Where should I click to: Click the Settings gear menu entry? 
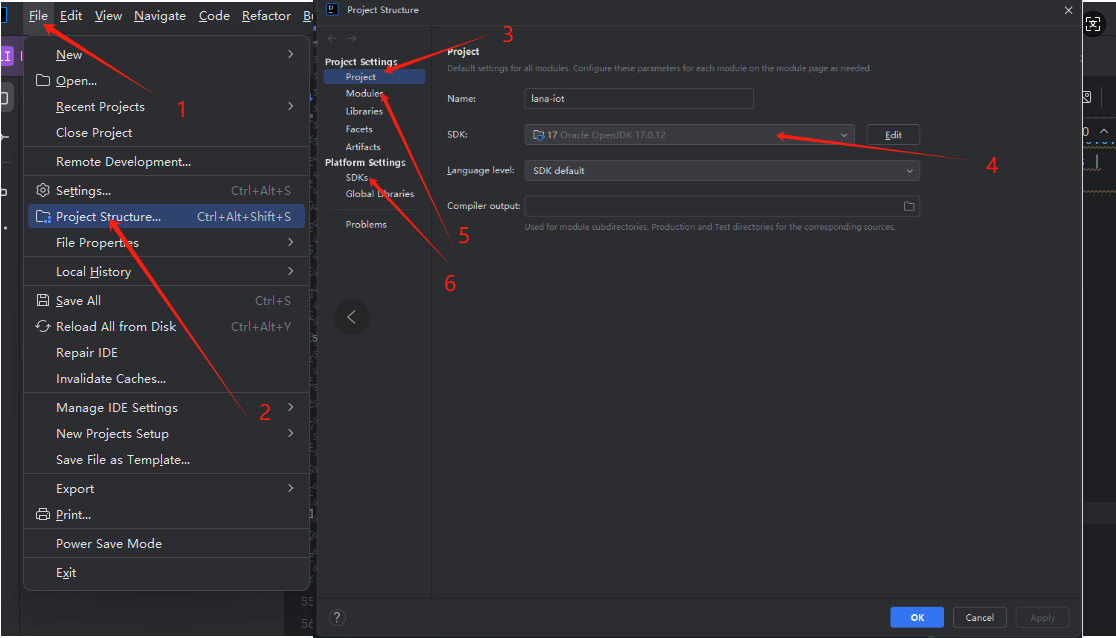tap(43, 190)
